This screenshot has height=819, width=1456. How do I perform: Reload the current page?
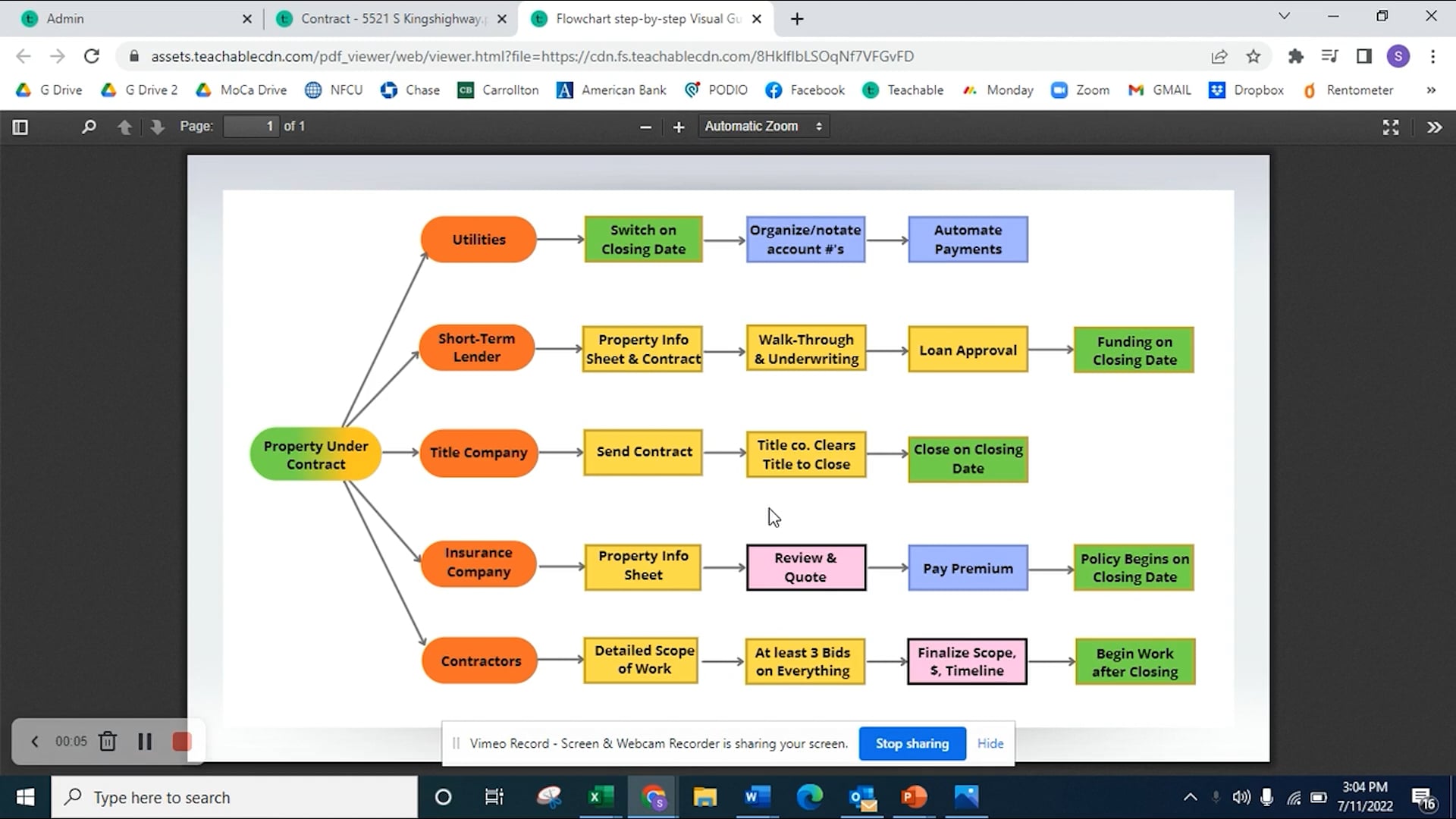click(92, 56)
